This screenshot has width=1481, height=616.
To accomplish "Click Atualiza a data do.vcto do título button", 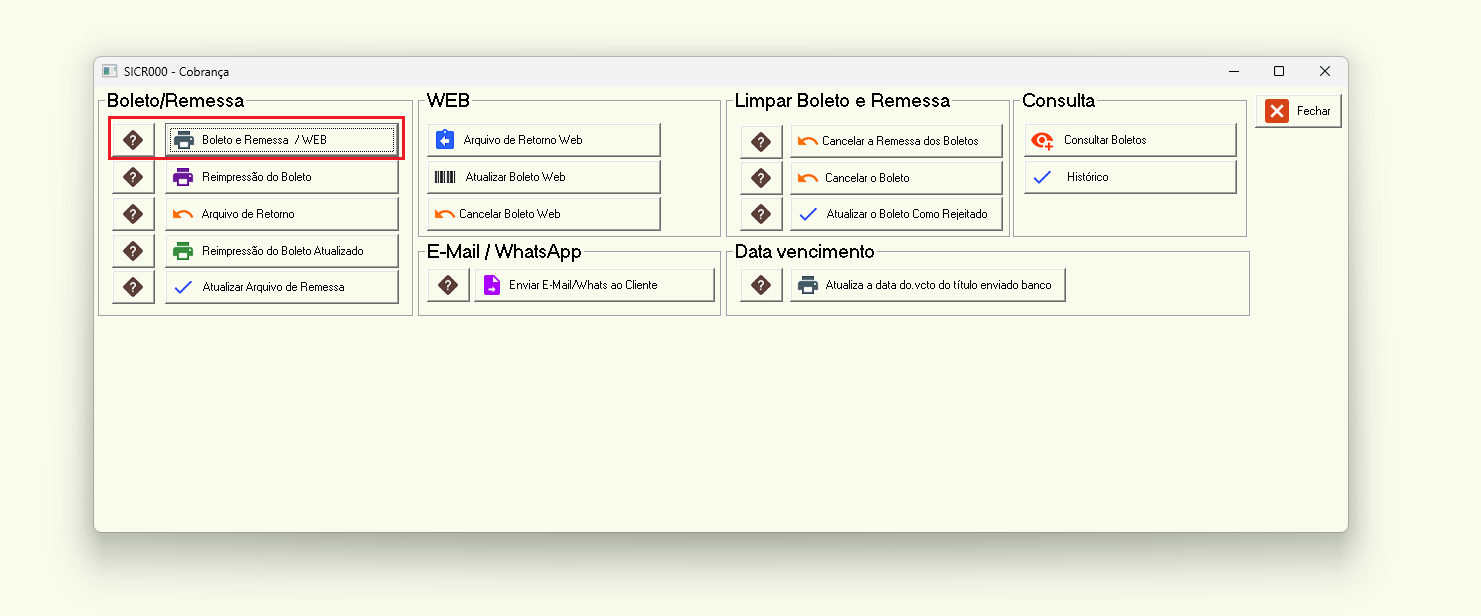I will [x=927, y=285].
